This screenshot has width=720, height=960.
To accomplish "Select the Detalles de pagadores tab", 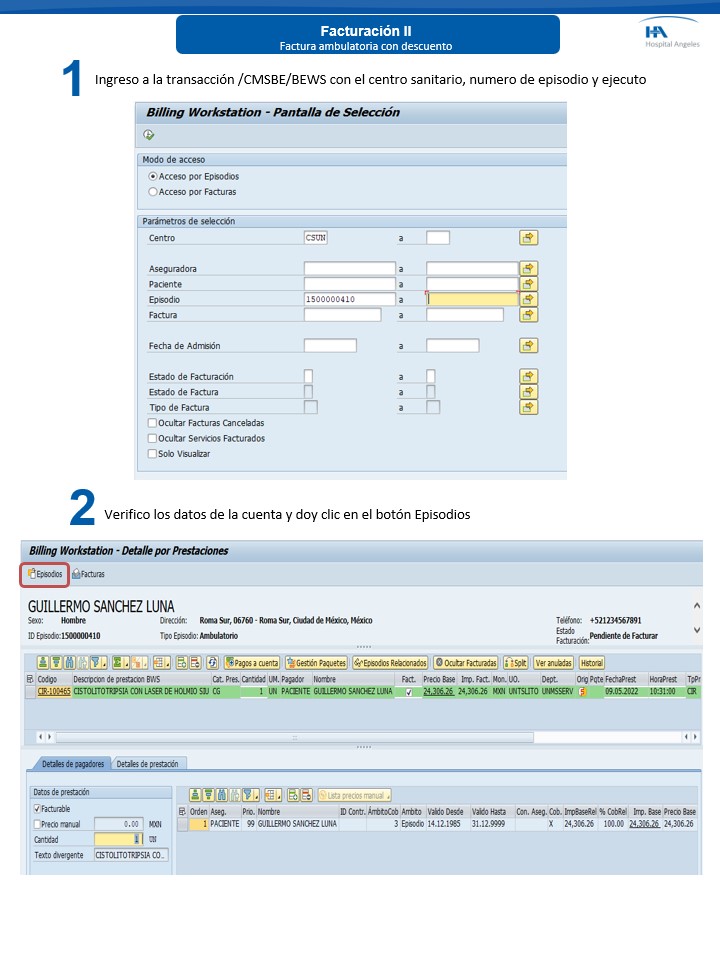I will pos(71,764).
